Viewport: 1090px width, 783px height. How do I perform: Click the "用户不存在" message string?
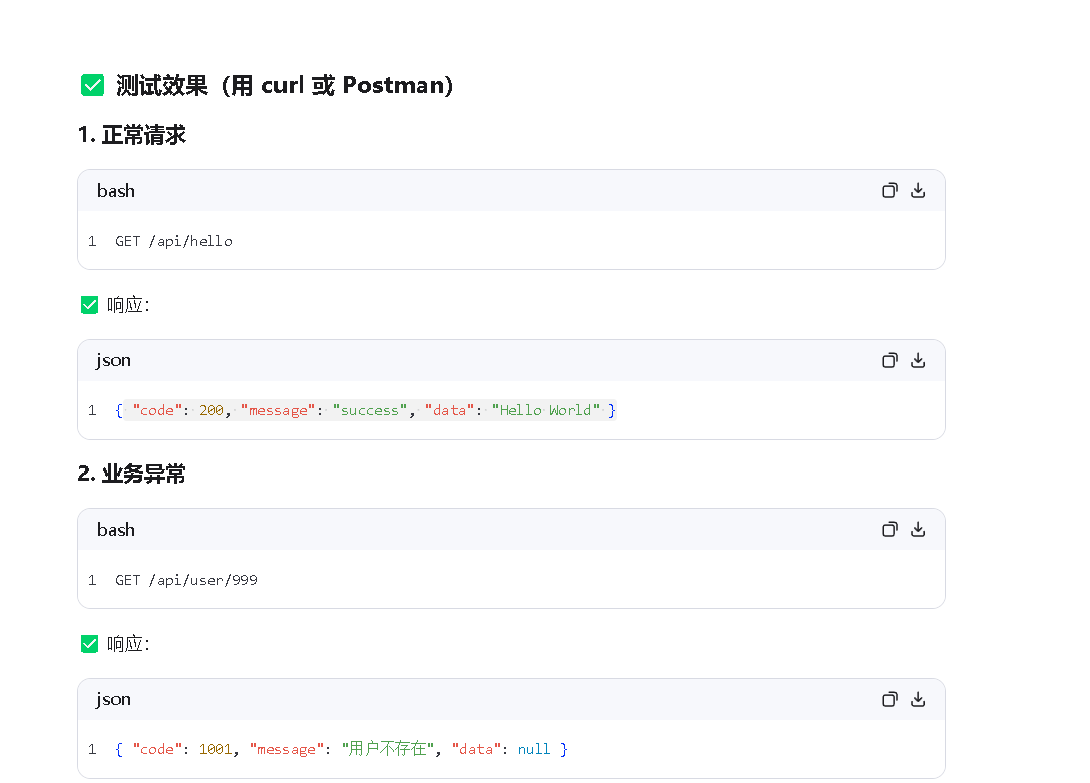[x=388, y=749]
